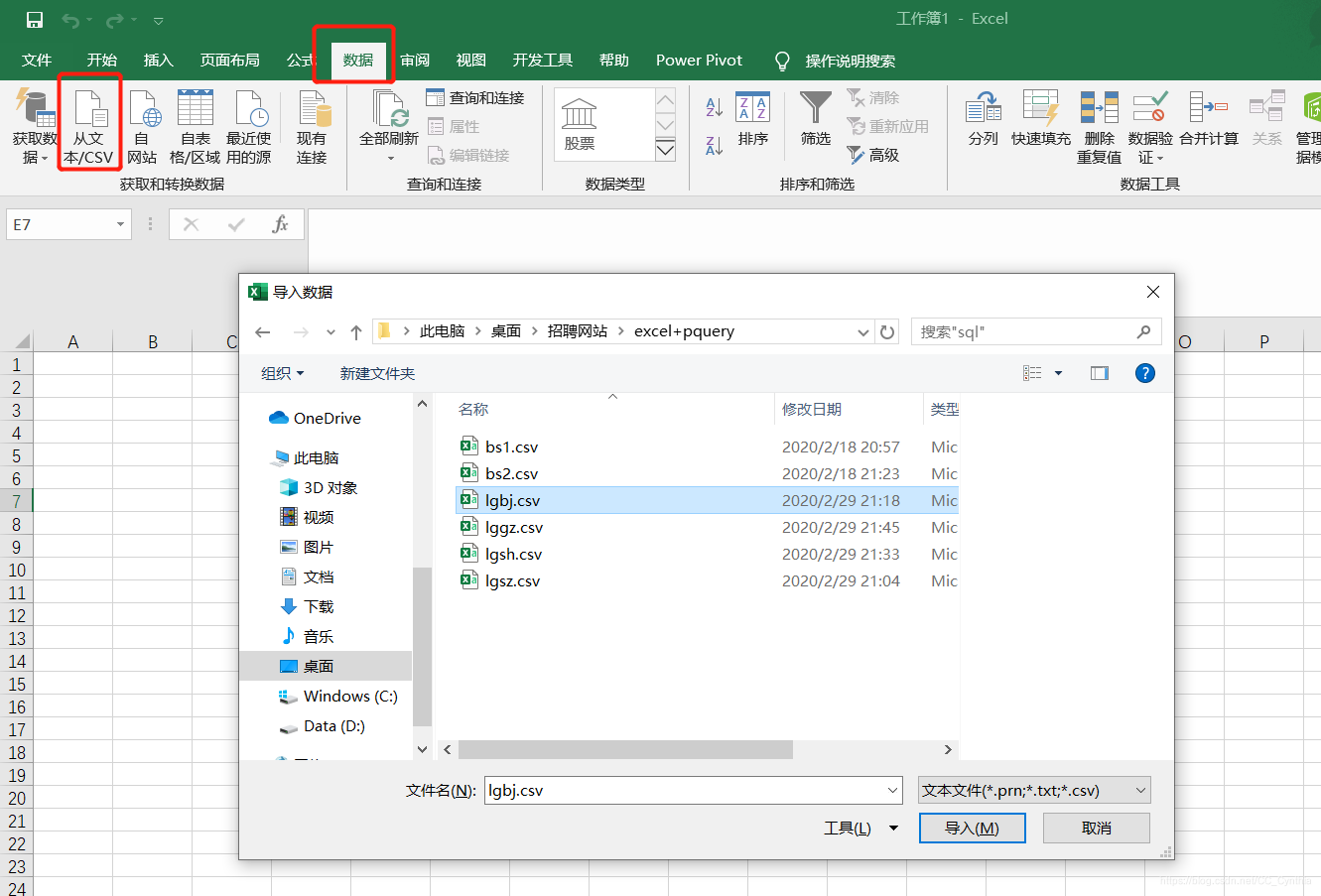The image size is (1321, 896).
Task: Go up one folder level arrow
Action: [355, 332]
